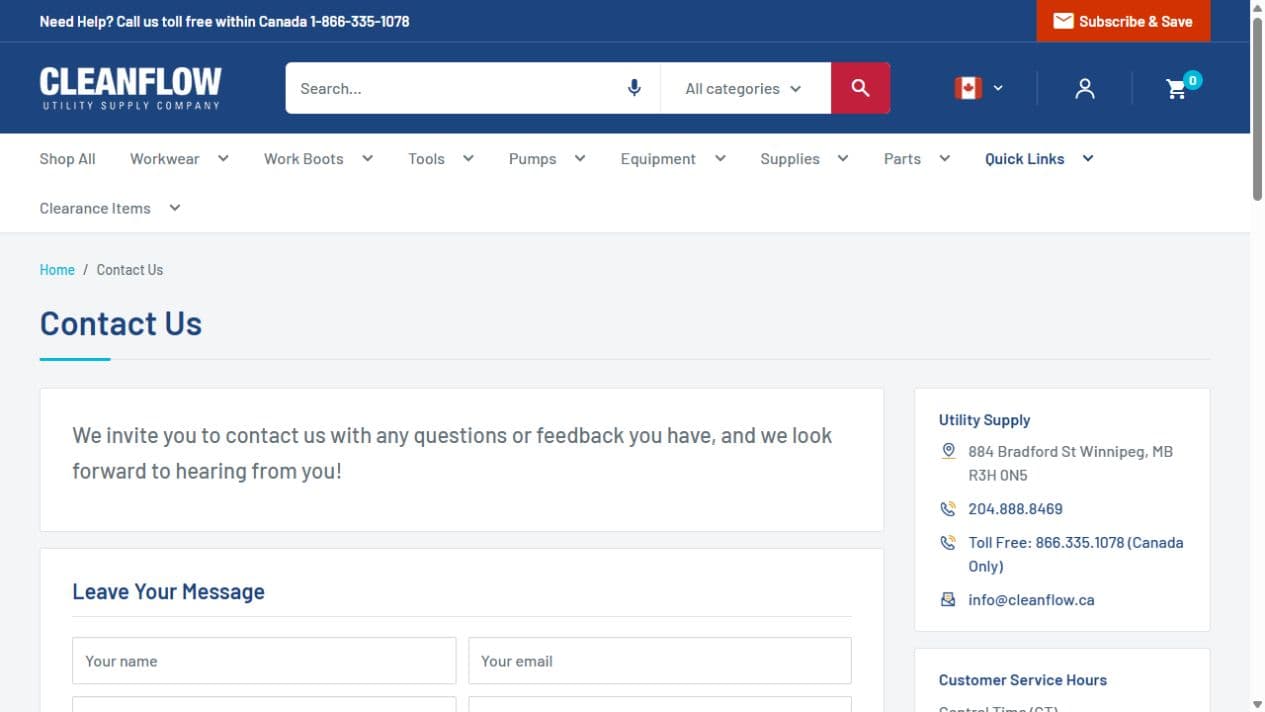Click the email icon beside info@cleanflow.ca
This screenshot has height=712, width=1265.
948,600
